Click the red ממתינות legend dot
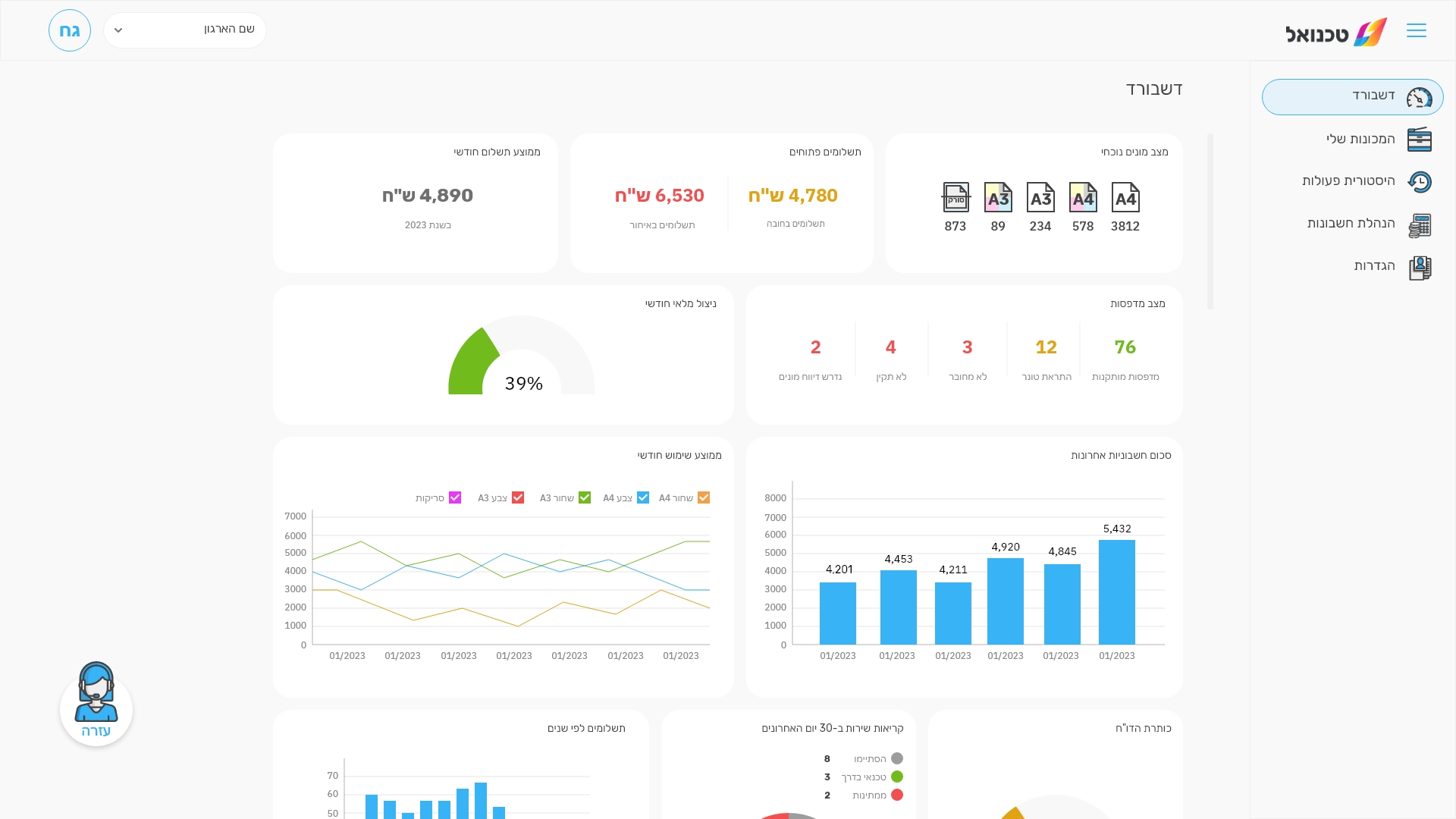Image resolution: width=1456 pixels, height=819 pixels. pyautogui.click(x=897, y=795)
